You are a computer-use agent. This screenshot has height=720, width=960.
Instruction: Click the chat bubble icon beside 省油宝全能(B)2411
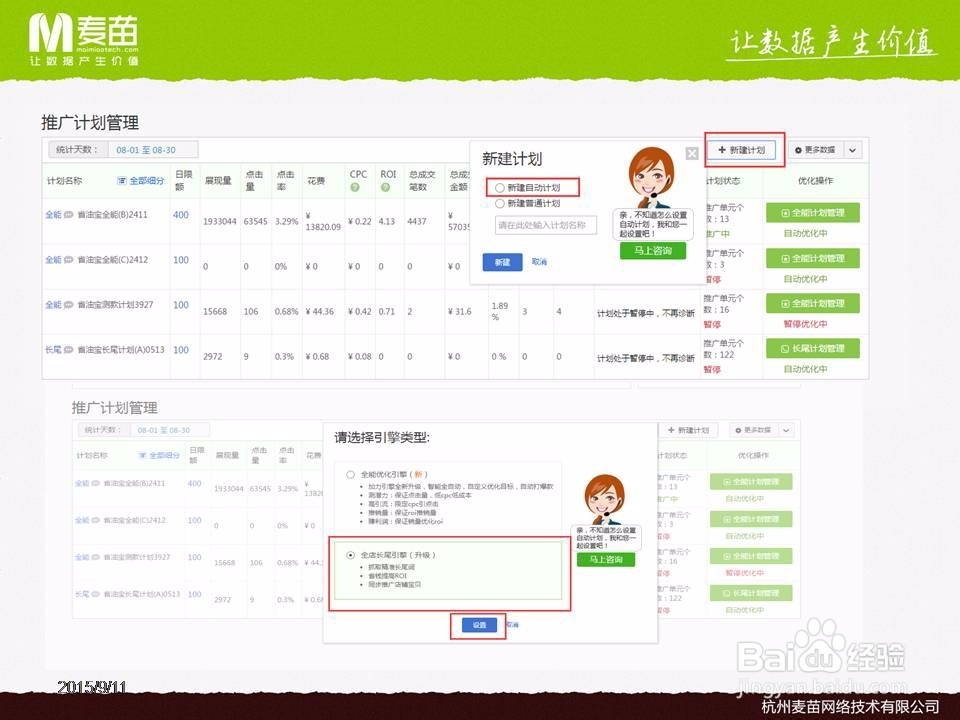tap(70, 212)
